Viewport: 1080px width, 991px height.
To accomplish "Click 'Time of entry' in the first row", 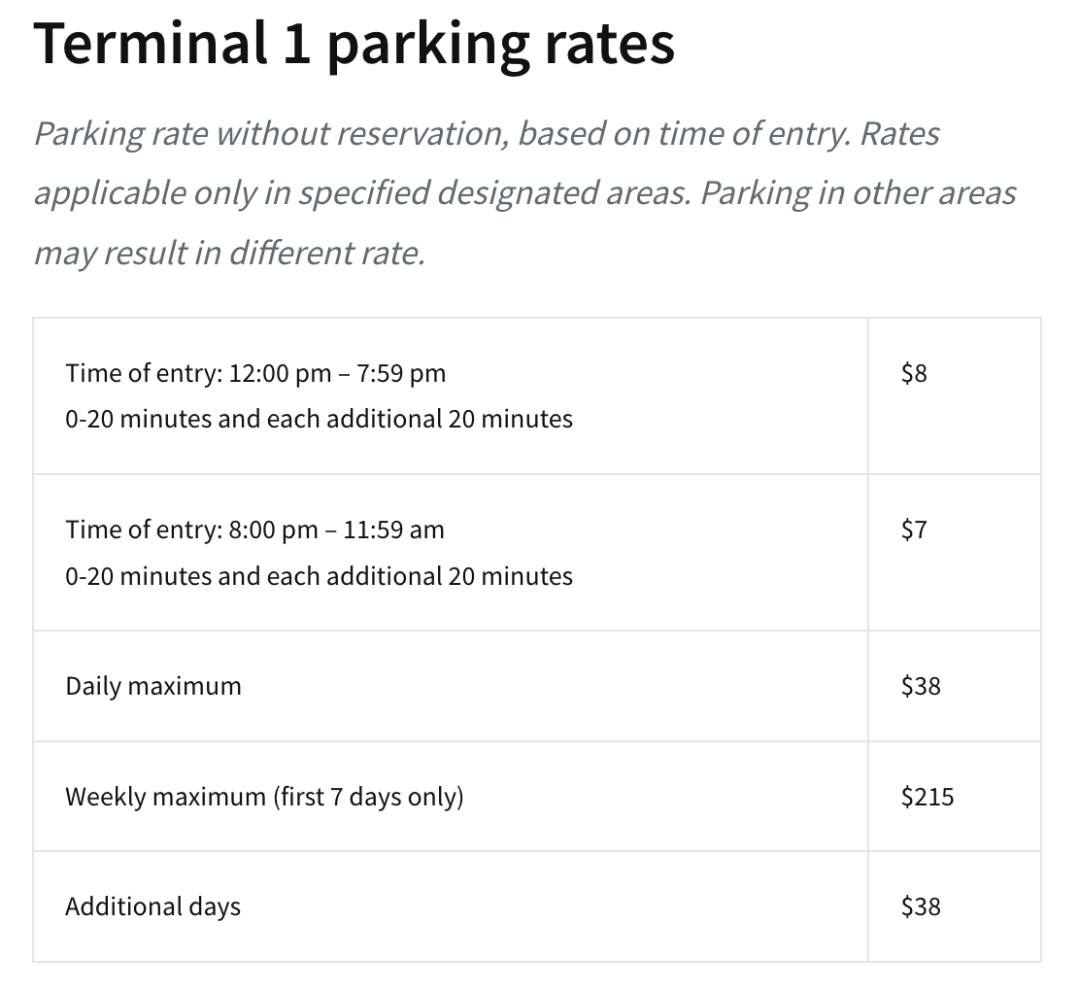I will coord(144,373).
